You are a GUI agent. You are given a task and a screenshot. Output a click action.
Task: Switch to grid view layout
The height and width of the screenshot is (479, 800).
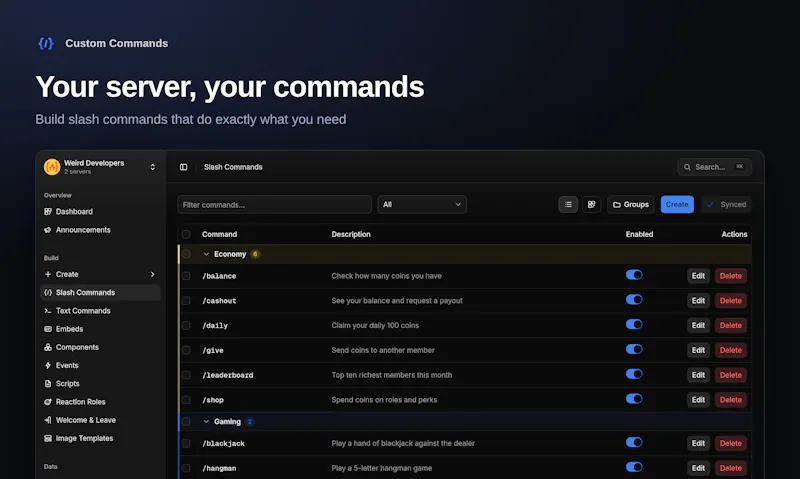coord(591,205)
